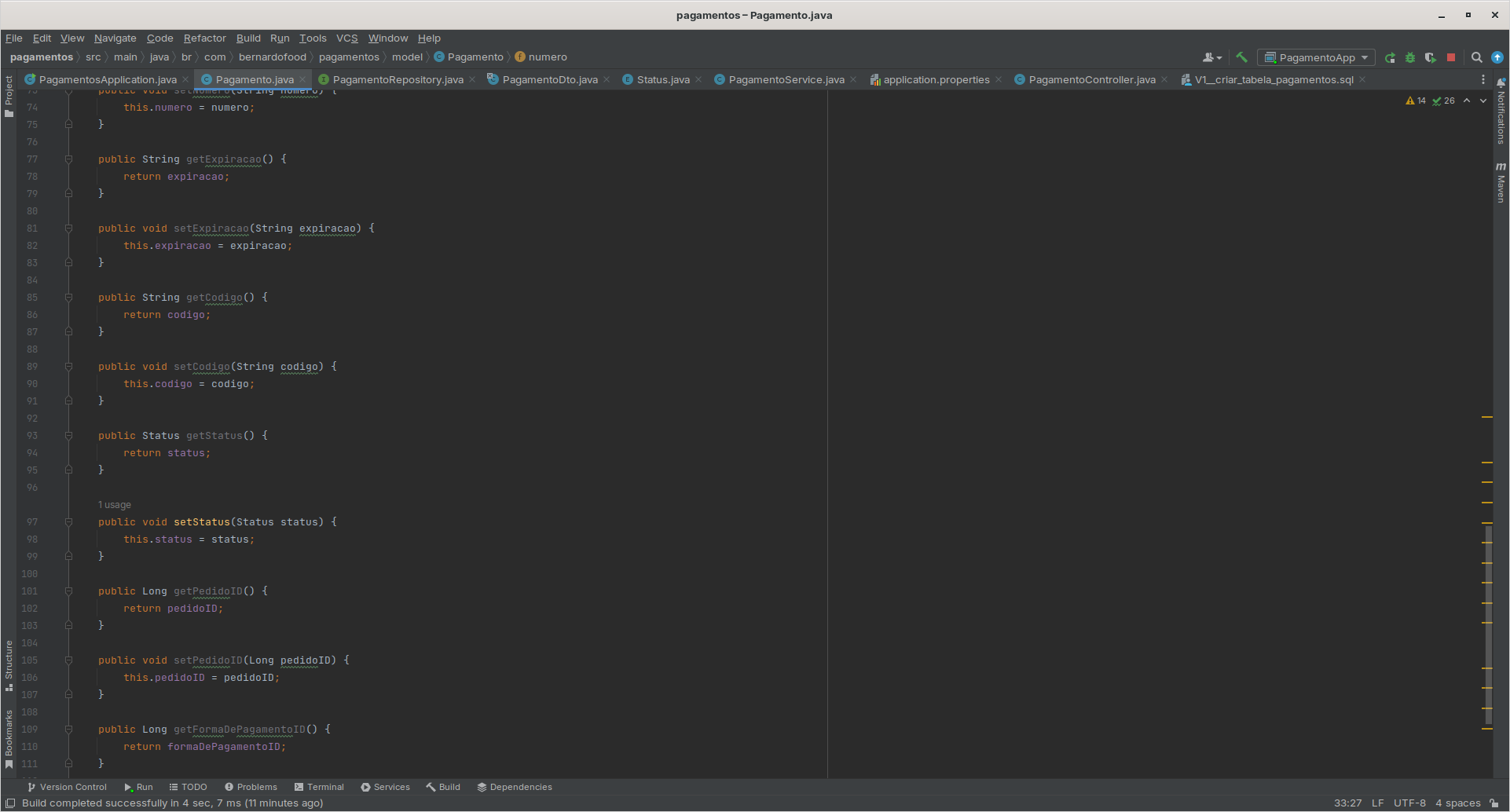Close the application.properties tab
This screenshot has height=812, width=1510.
pyautogui.click(x=999, y=79)
